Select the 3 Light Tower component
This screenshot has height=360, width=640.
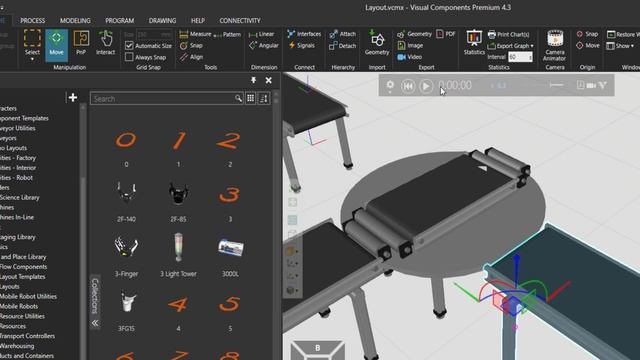pos(178,247)
